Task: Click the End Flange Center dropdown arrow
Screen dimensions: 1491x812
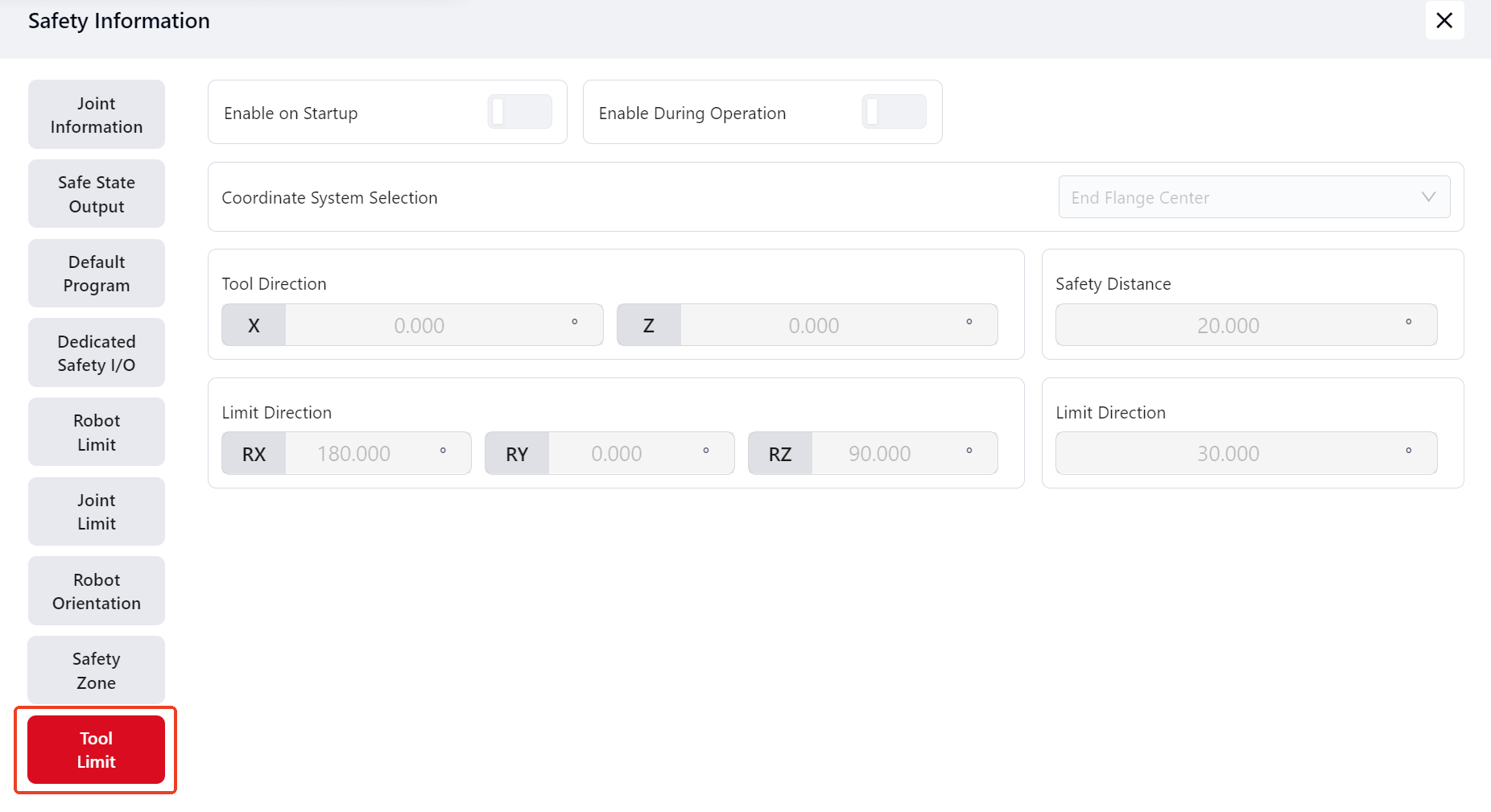Action: coord(1428,197)
